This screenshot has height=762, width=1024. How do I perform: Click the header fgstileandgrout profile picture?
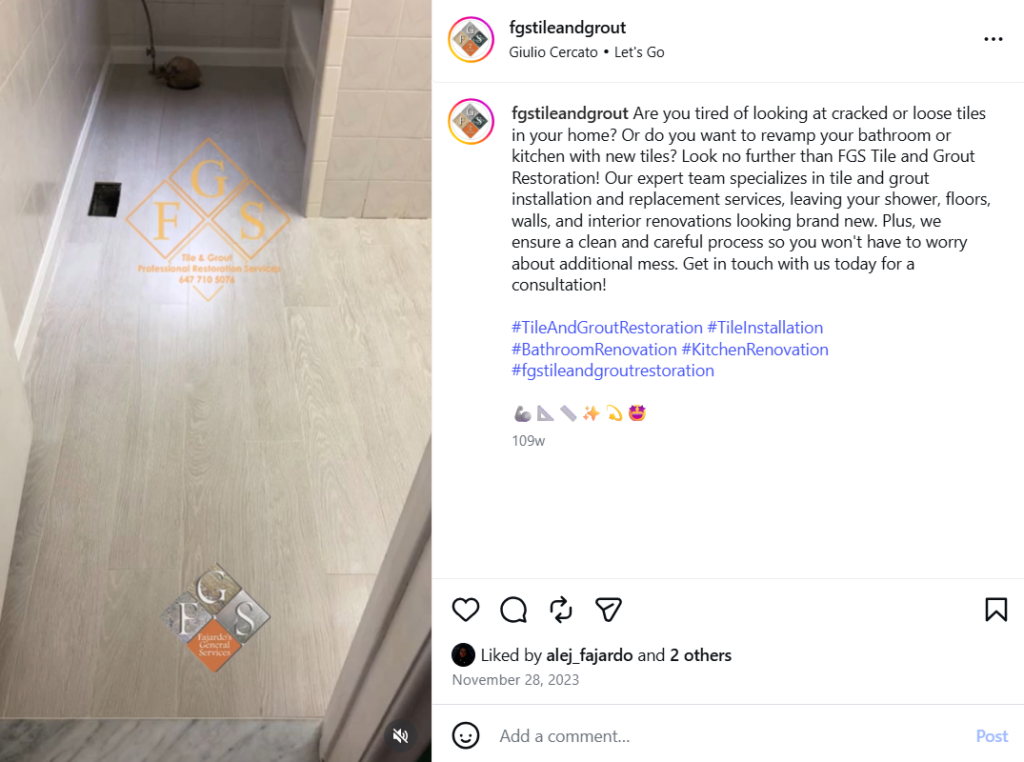[471, 40]
